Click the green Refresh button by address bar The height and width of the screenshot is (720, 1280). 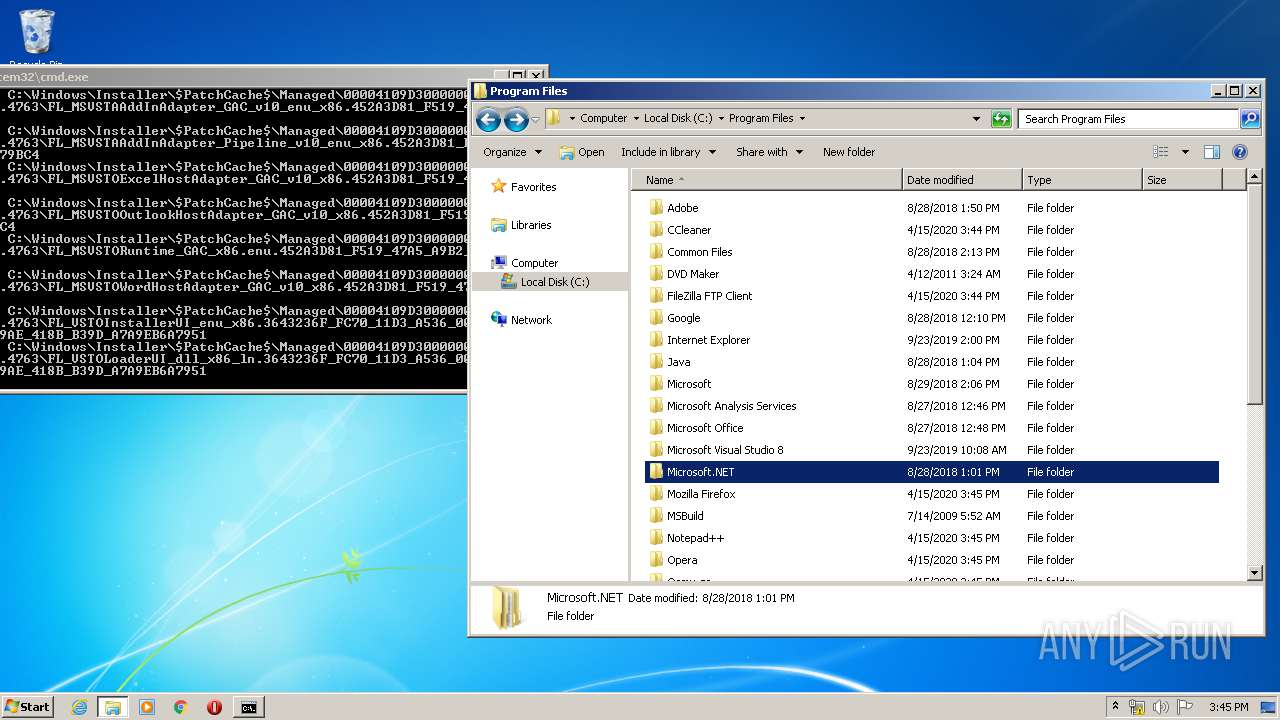1001,119
